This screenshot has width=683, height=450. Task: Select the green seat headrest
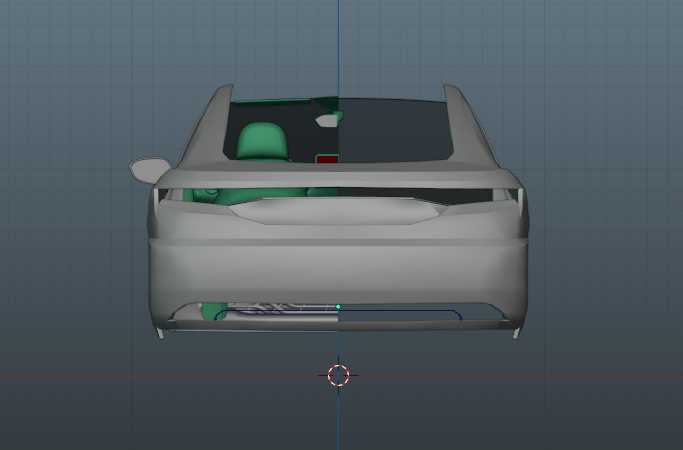[x=262, y=140]
